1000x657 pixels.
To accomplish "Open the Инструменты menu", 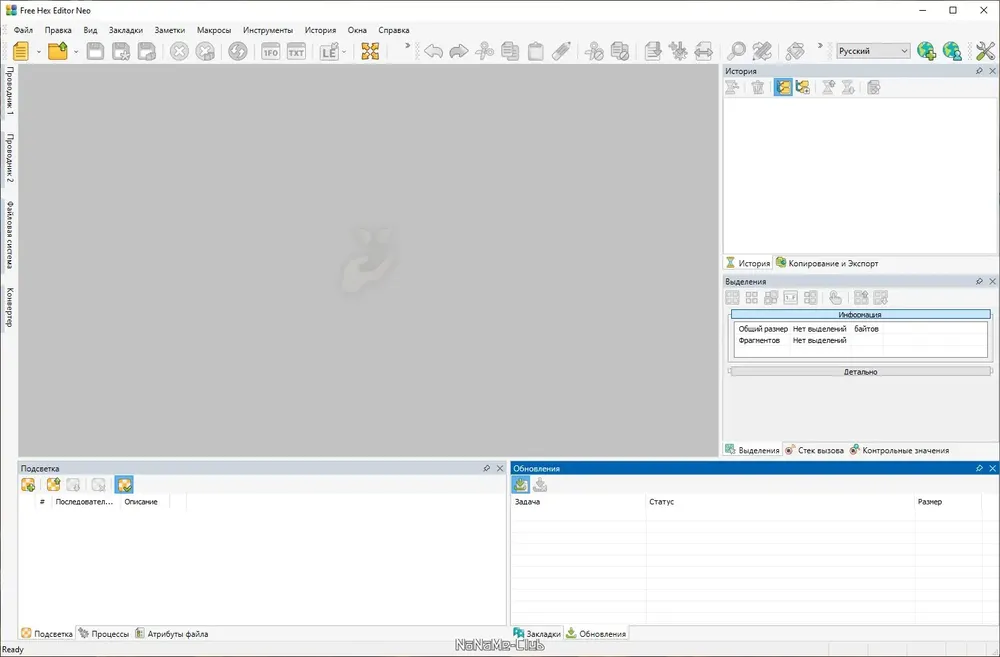I will pyautogui.click(x=268, y=30).
